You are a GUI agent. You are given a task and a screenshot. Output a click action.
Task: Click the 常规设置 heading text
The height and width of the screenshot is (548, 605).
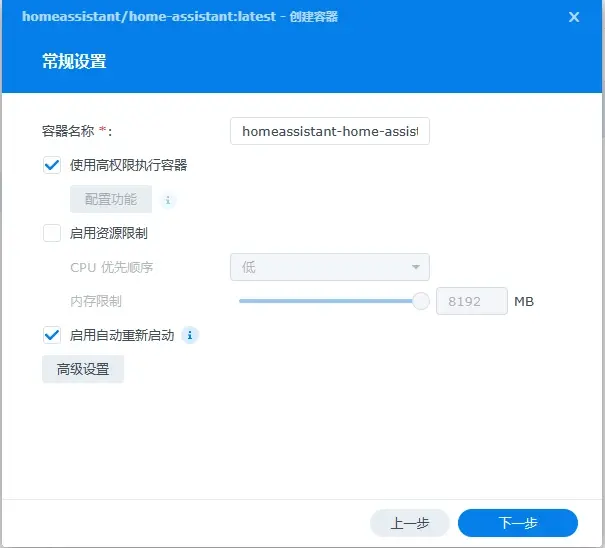[74, 61]
